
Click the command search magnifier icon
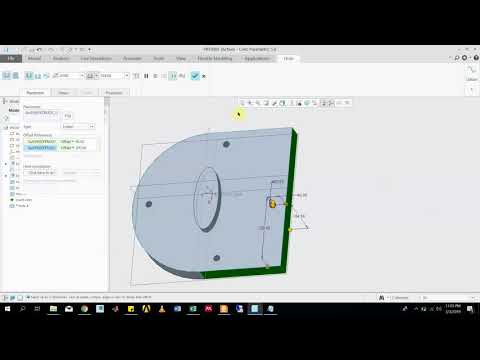click(457, 58)
